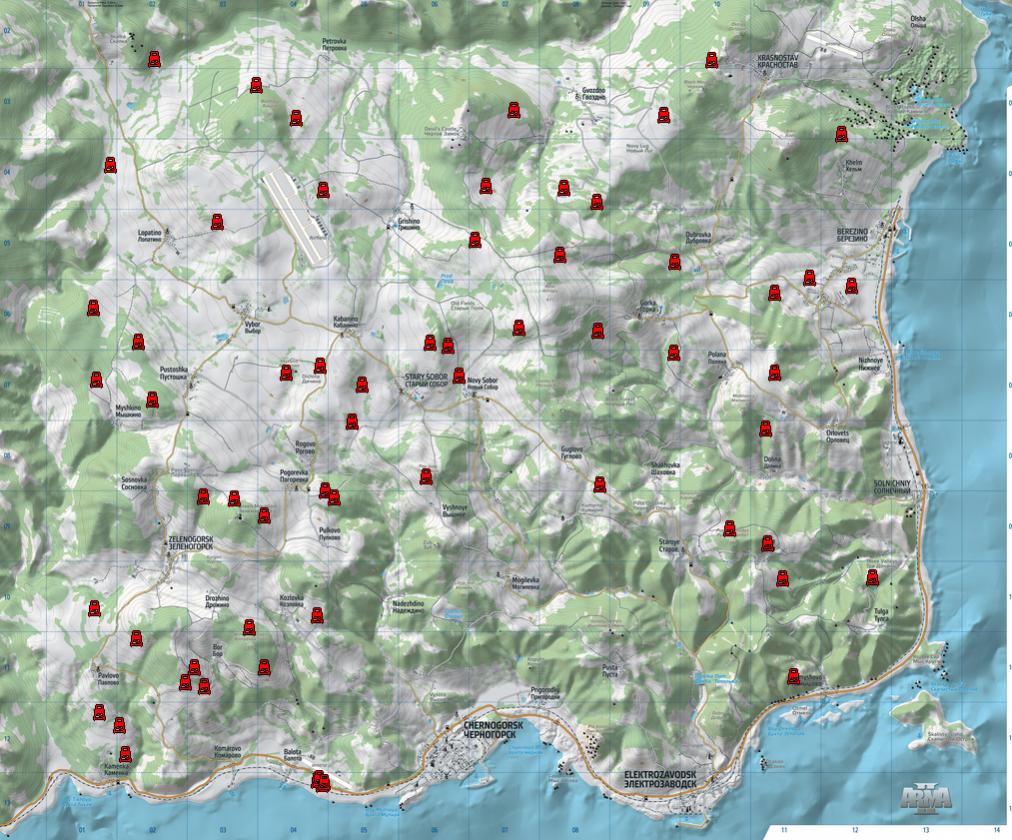Select the Sosnovka village label

[134, 483]
